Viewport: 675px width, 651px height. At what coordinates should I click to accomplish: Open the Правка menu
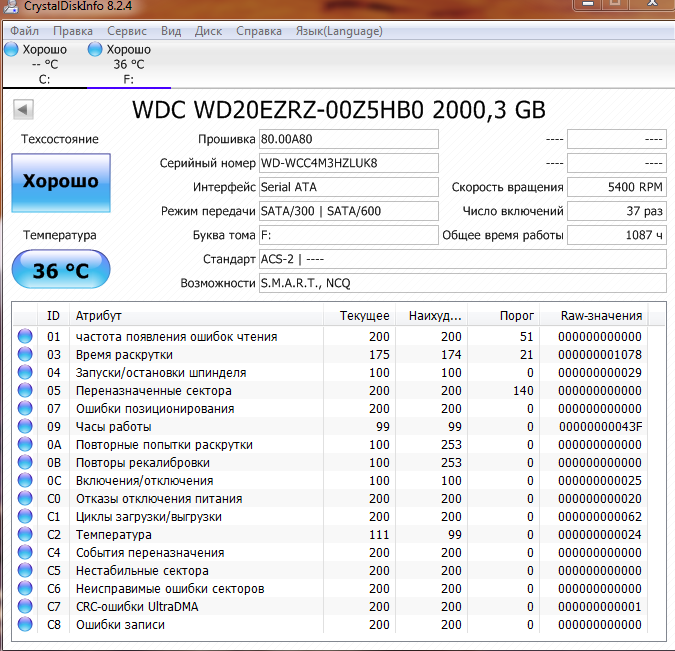point(73,31)
